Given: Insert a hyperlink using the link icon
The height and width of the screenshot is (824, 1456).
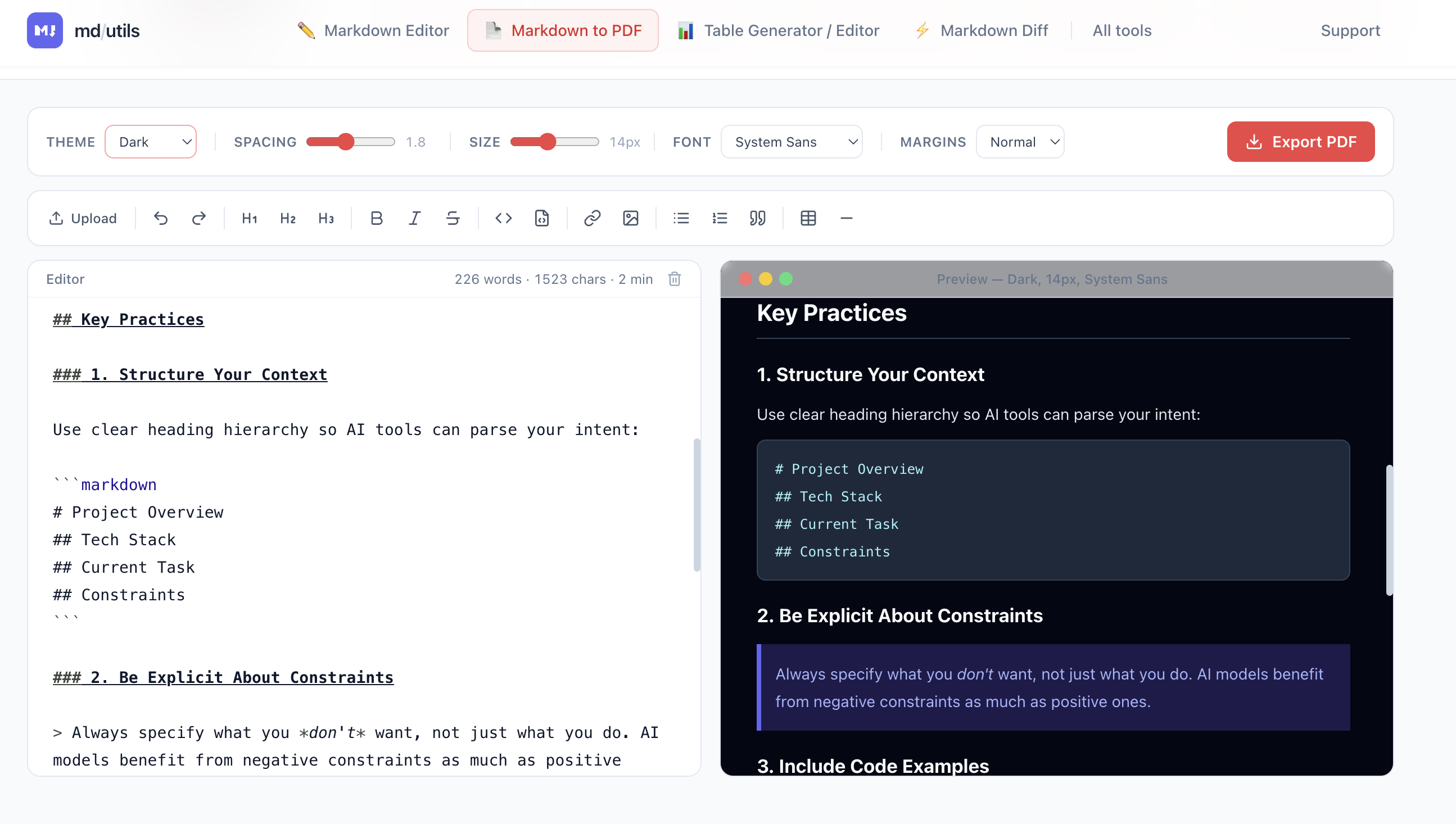Looking at the screenshot, I should coord(591,218).
